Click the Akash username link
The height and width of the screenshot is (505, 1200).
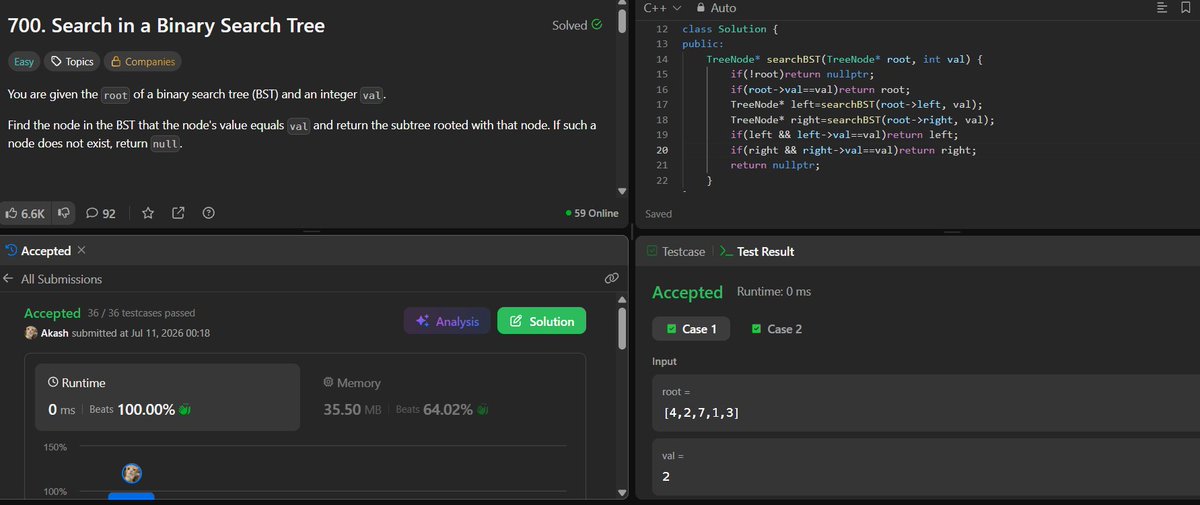pyautogui.click(x=54, y=333)
